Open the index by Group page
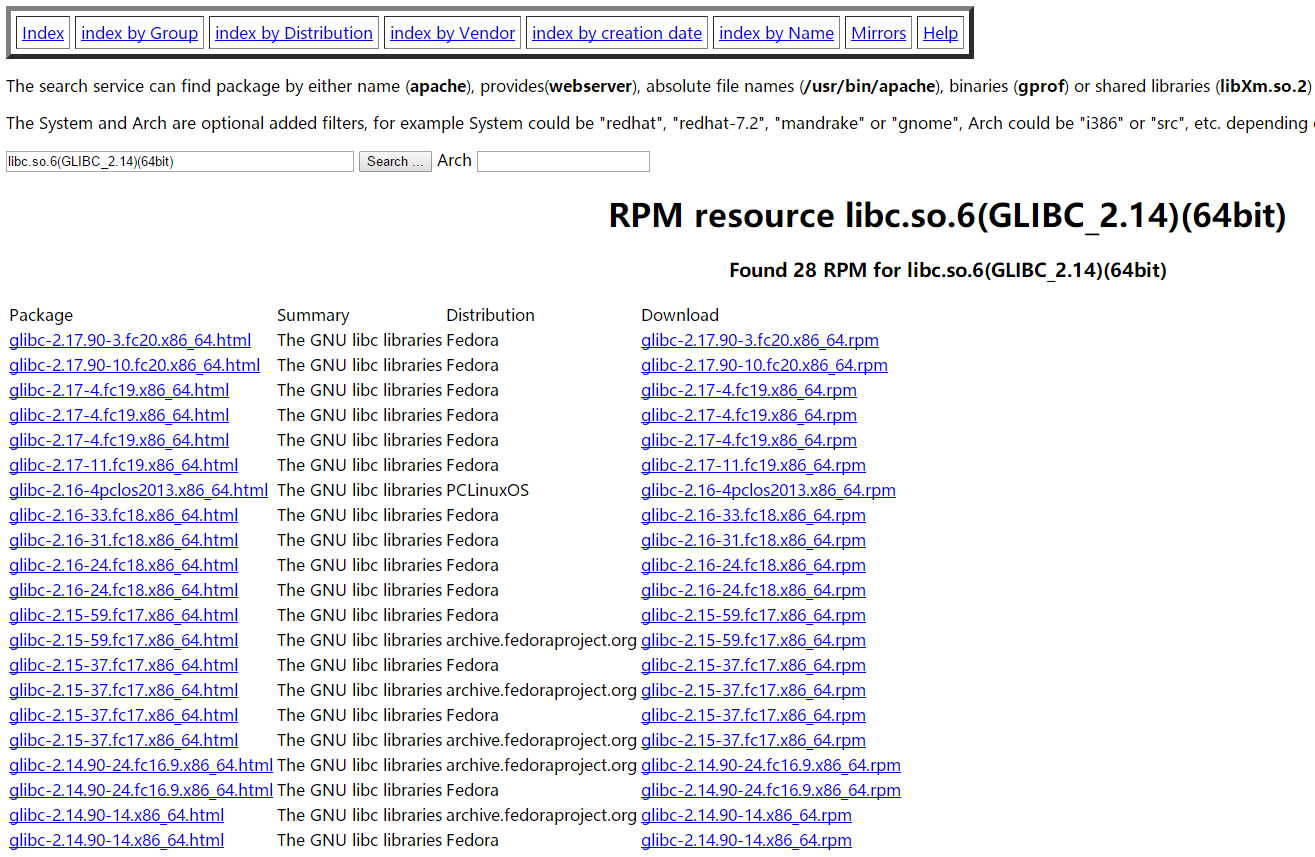This screenshot has height=857, width=1315. tap(139, 32)
